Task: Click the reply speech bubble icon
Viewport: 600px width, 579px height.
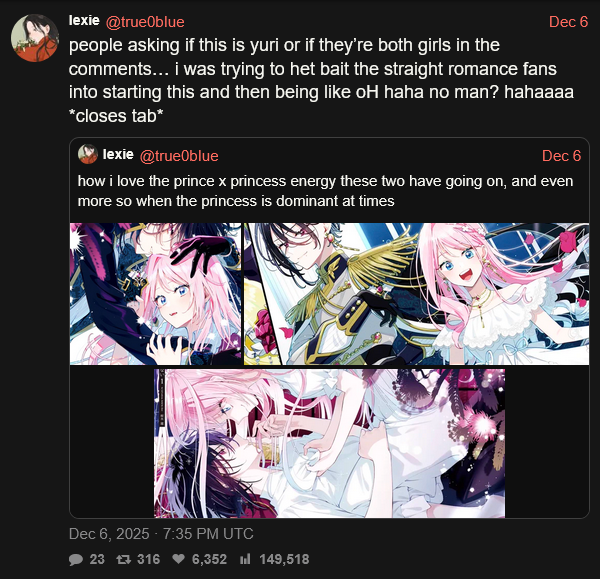Action: (x=76, y=559)
